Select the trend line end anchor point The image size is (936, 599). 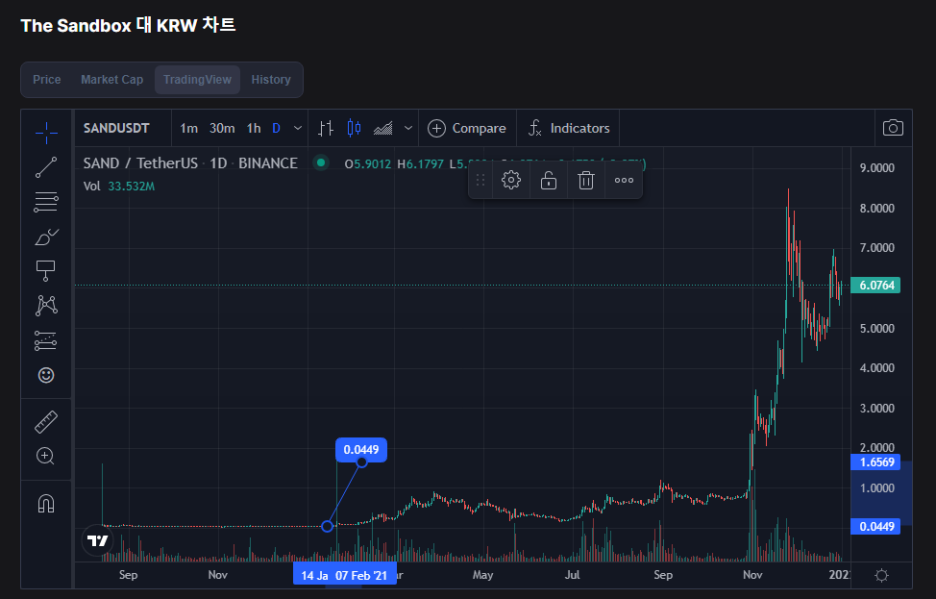click(x=362, y=462)
